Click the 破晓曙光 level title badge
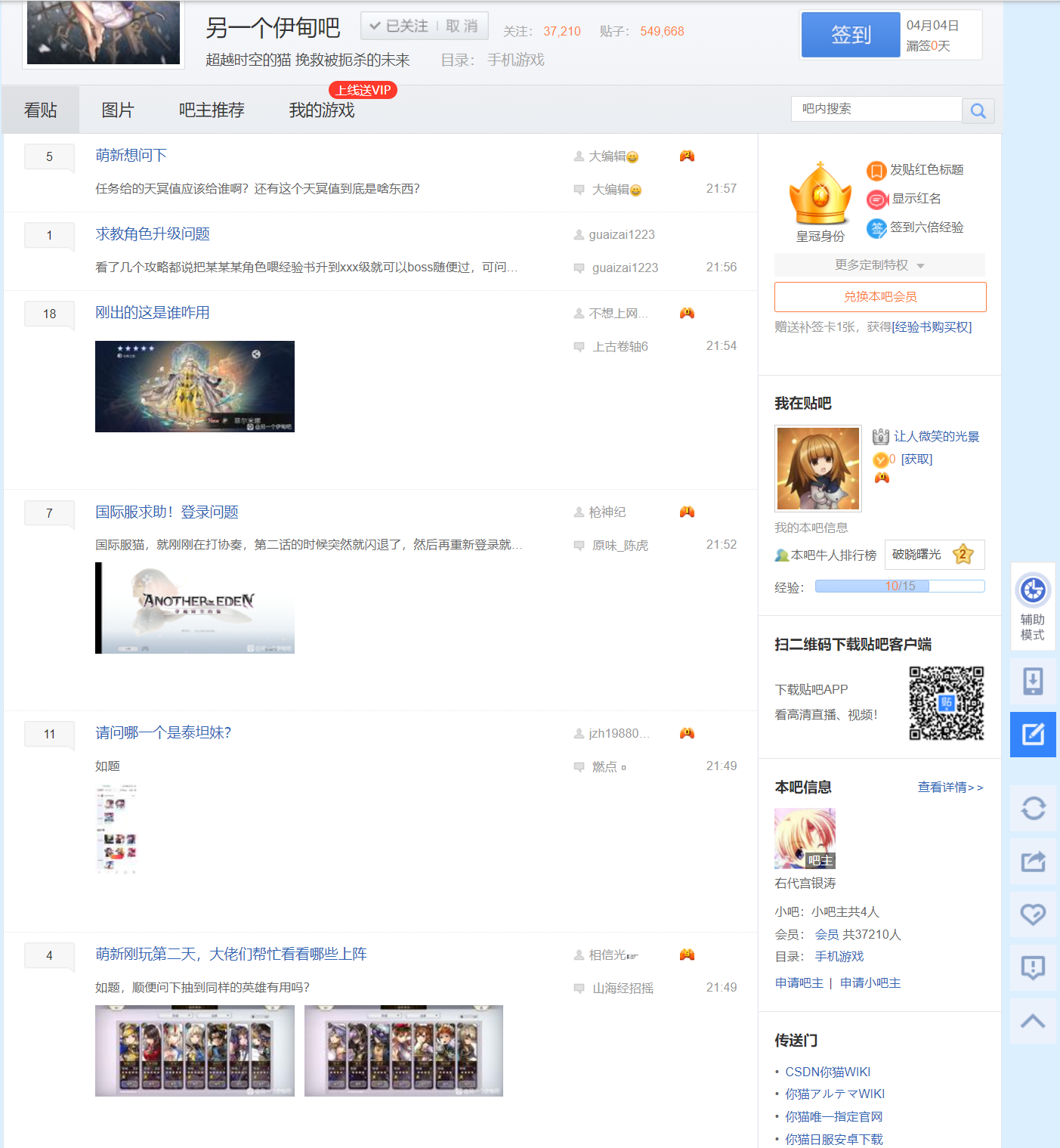Screen dimensions: 1060x1148 click(x=935, y=555)
